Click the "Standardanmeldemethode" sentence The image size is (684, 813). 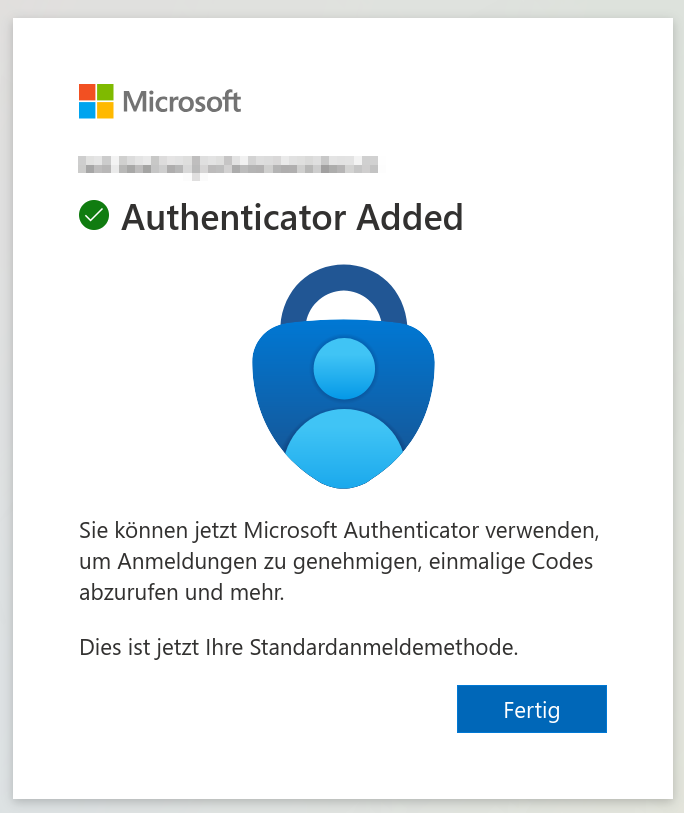click(x=299, y=648)
